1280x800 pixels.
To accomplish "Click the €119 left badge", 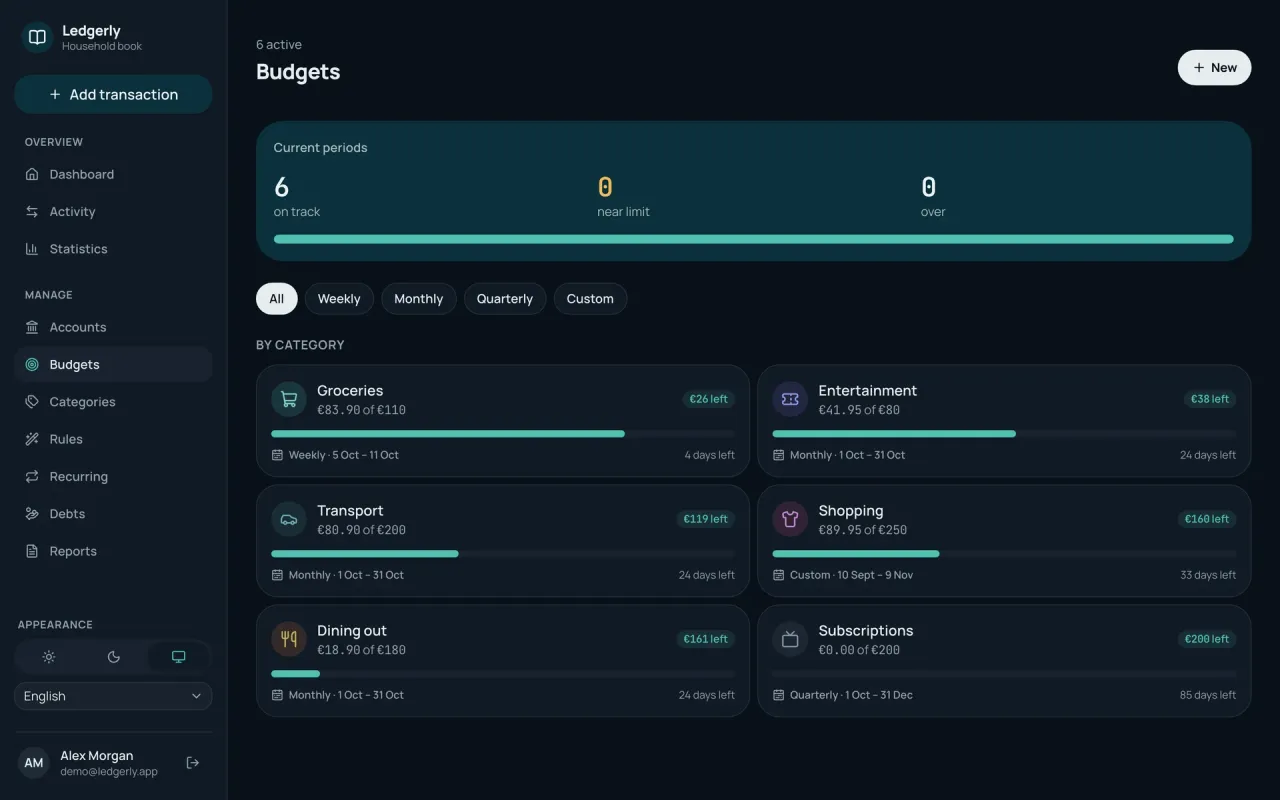I will click(706, 519).
